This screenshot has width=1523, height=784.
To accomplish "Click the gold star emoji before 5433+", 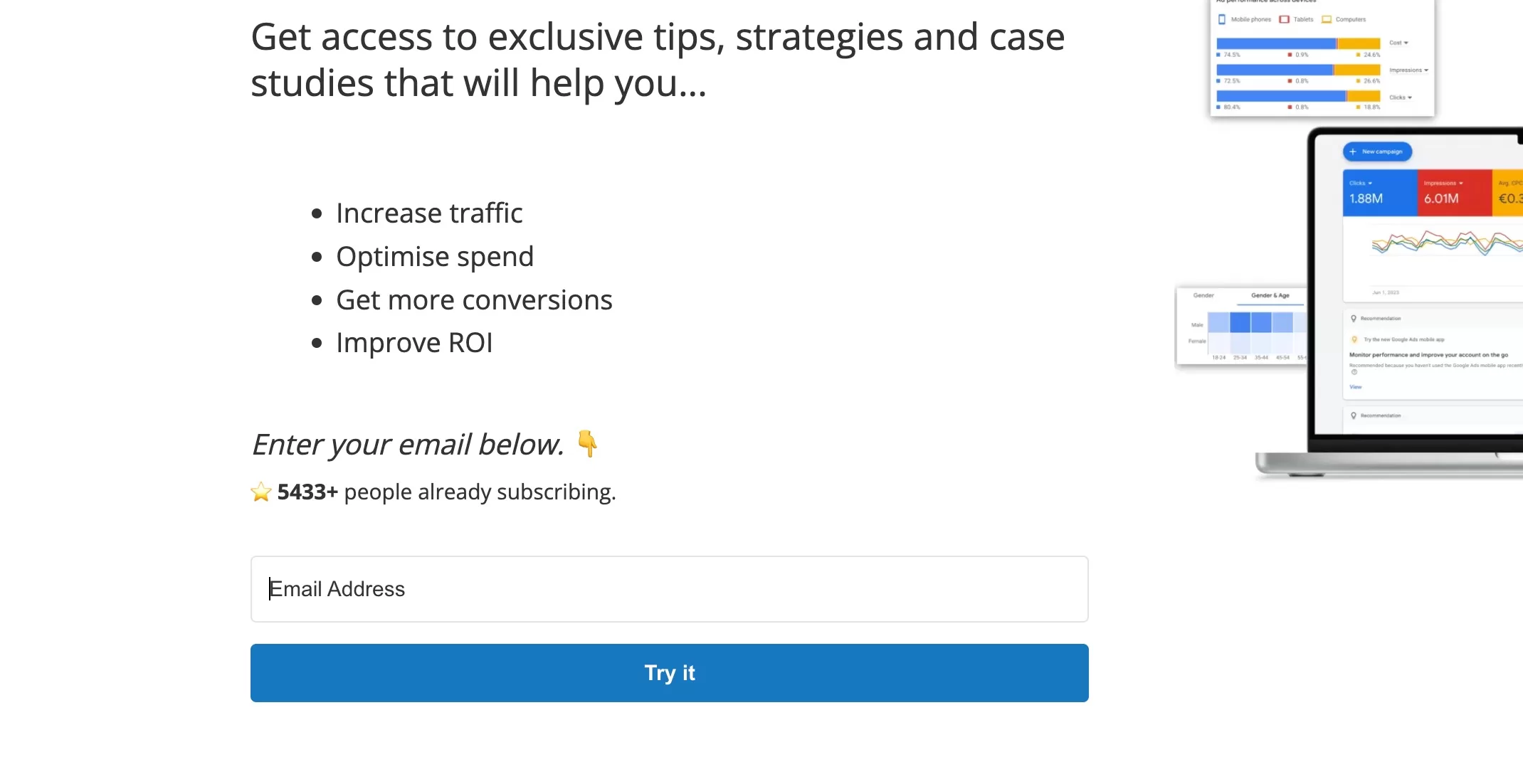I will click(x=261, y=492).
